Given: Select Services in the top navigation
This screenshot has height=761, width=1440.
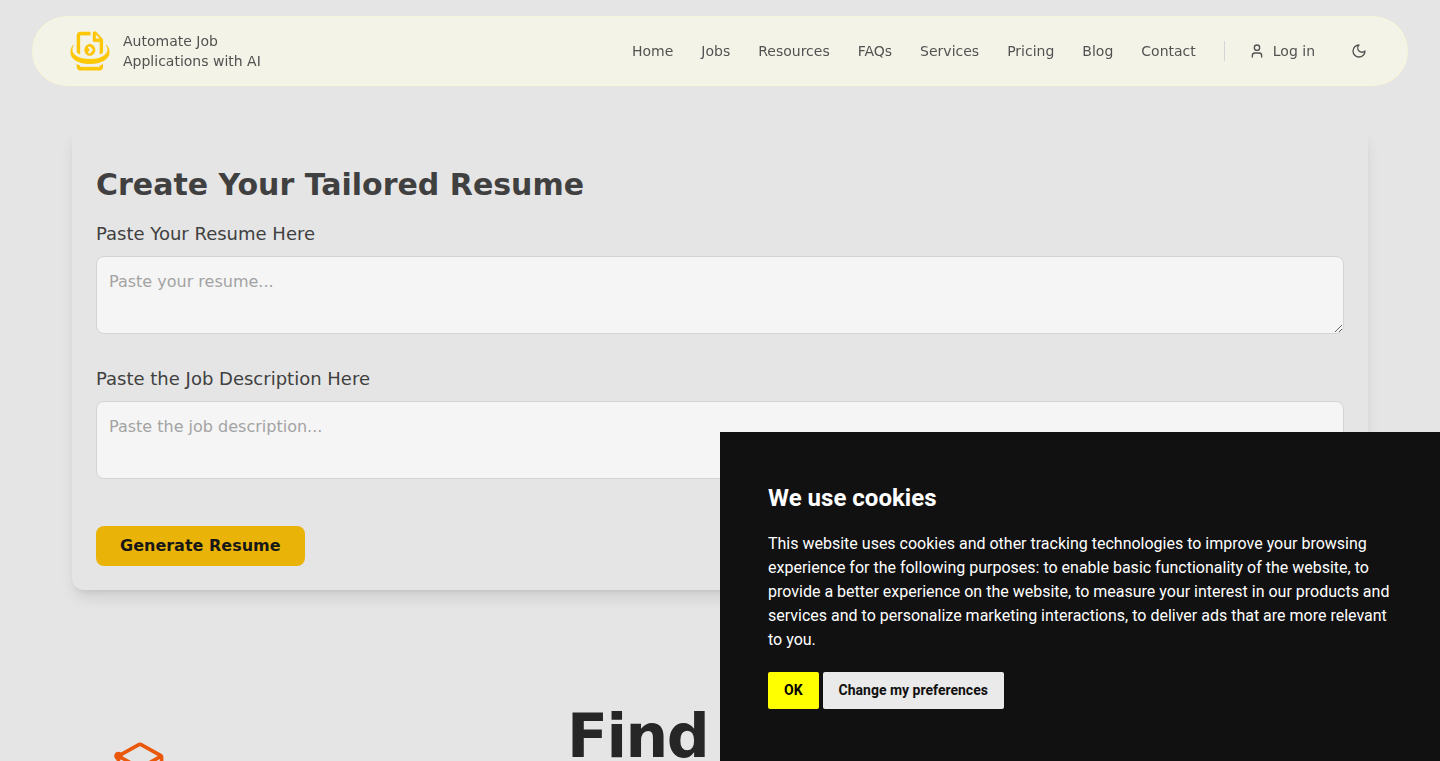Looking at the screenshot, I should click(949, 51).
